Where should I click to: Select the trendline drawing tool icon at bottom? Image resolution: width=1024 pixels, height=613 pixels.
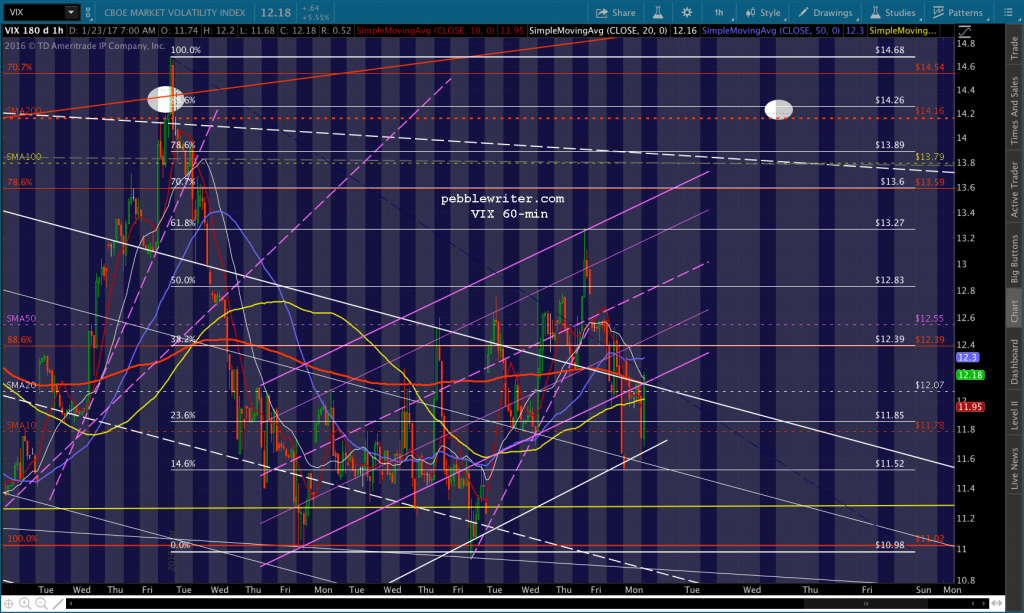[57, 604]
